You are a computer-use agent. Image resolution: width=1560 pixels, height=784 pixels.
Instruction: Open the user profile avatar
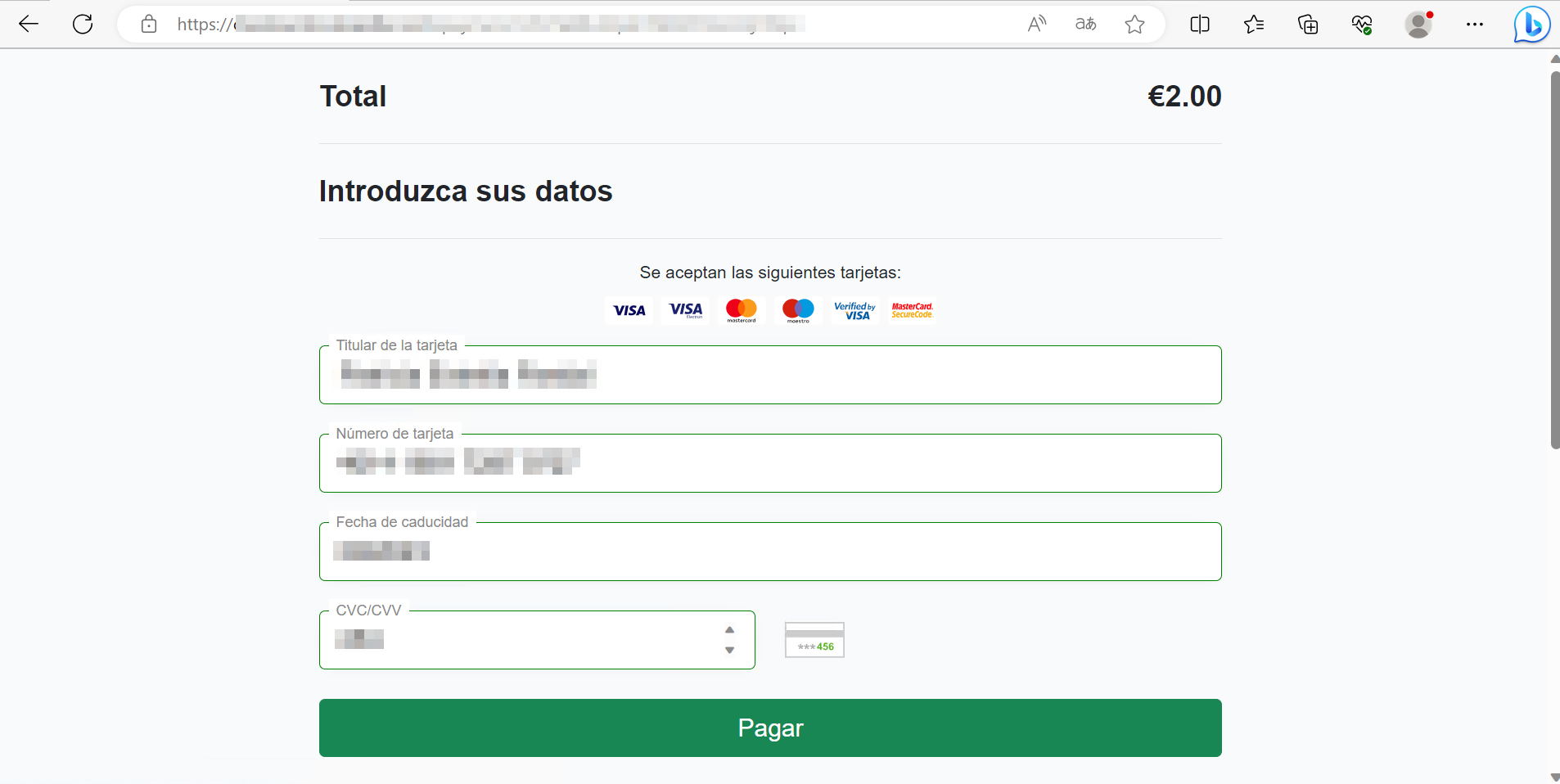[x=1418, y=25]
